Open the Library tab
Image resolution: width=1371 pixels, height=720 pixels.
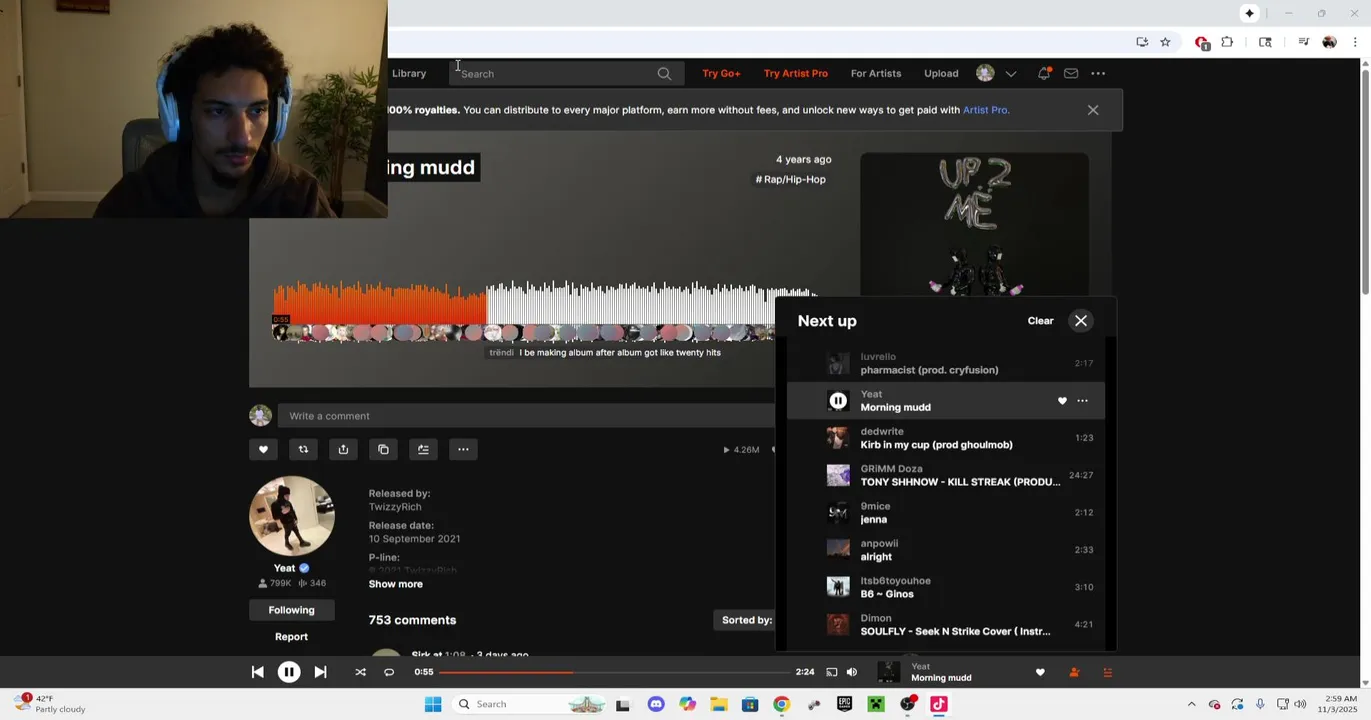click(x=409, y=73)
